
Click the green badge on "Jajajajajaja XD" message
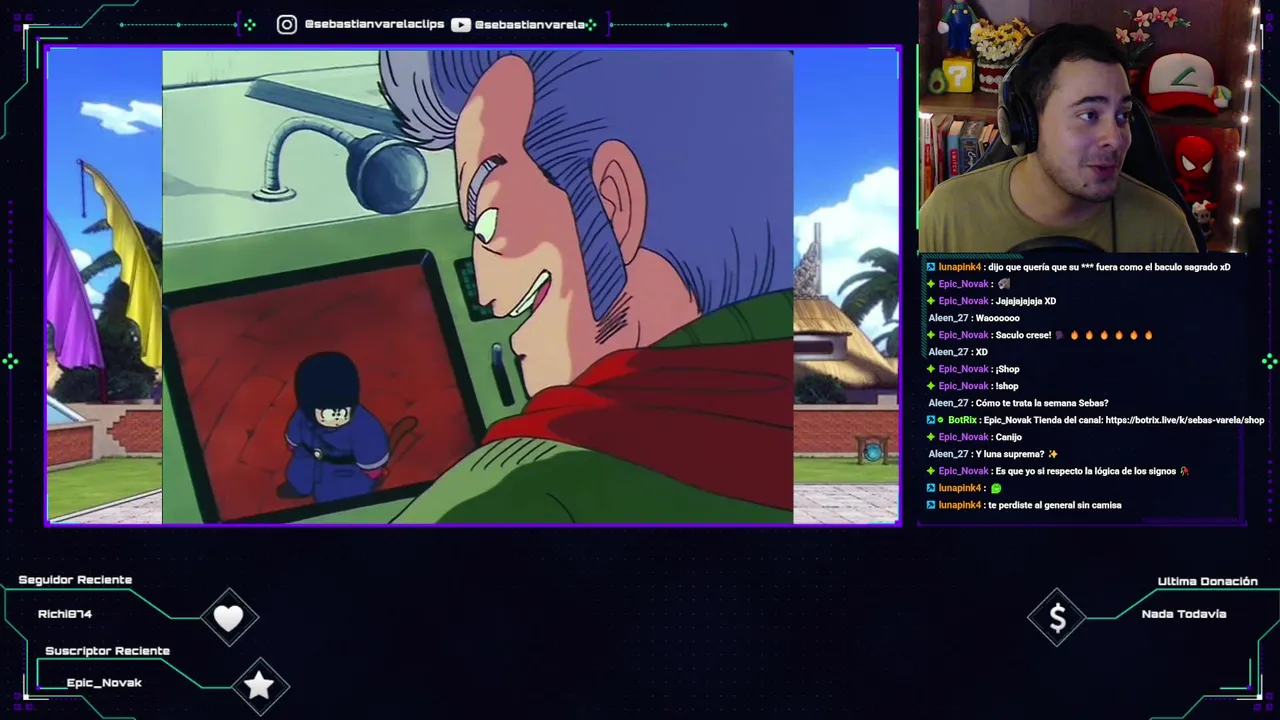click(931, 301)
